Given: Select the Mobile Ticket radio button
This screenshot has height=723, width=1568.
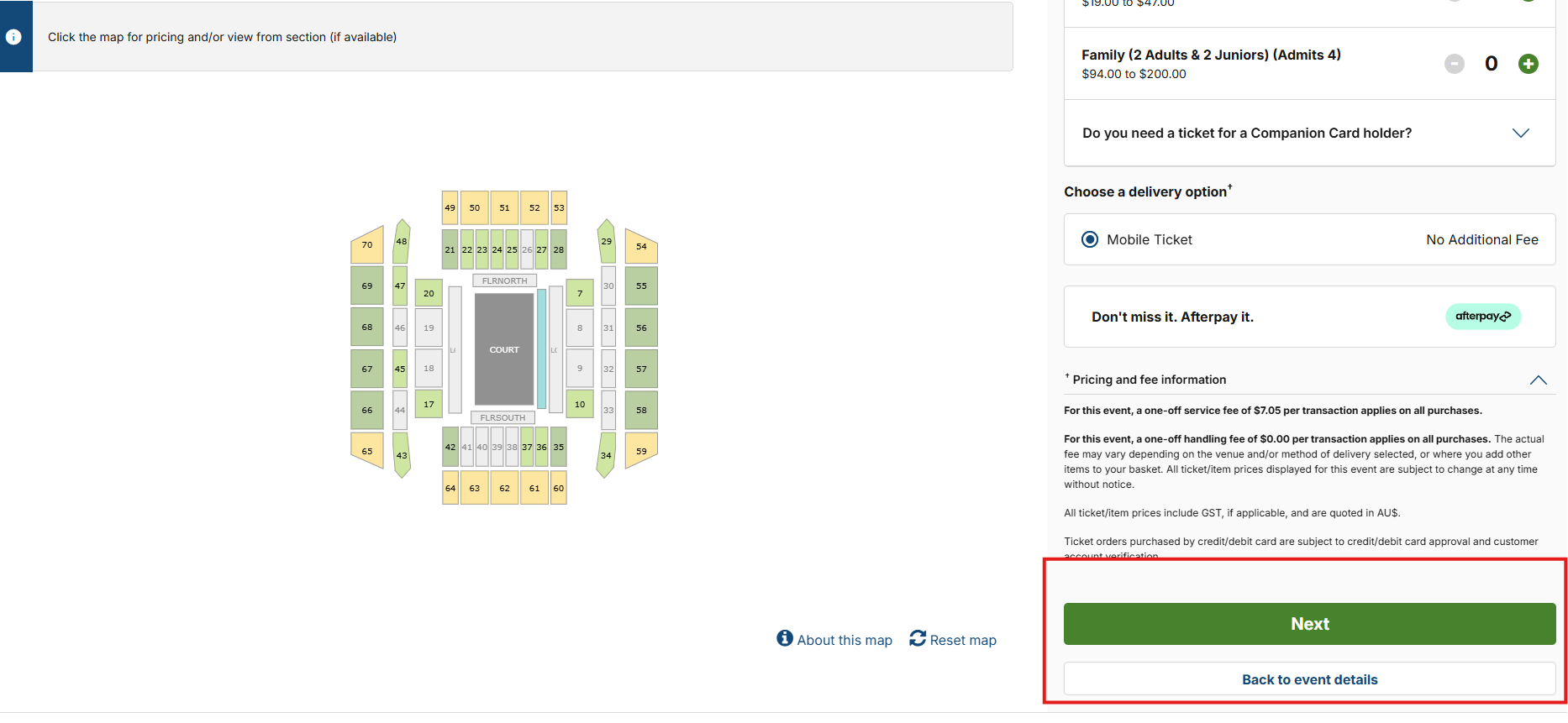Looking at the screenshot, I should pos(1090,239).
